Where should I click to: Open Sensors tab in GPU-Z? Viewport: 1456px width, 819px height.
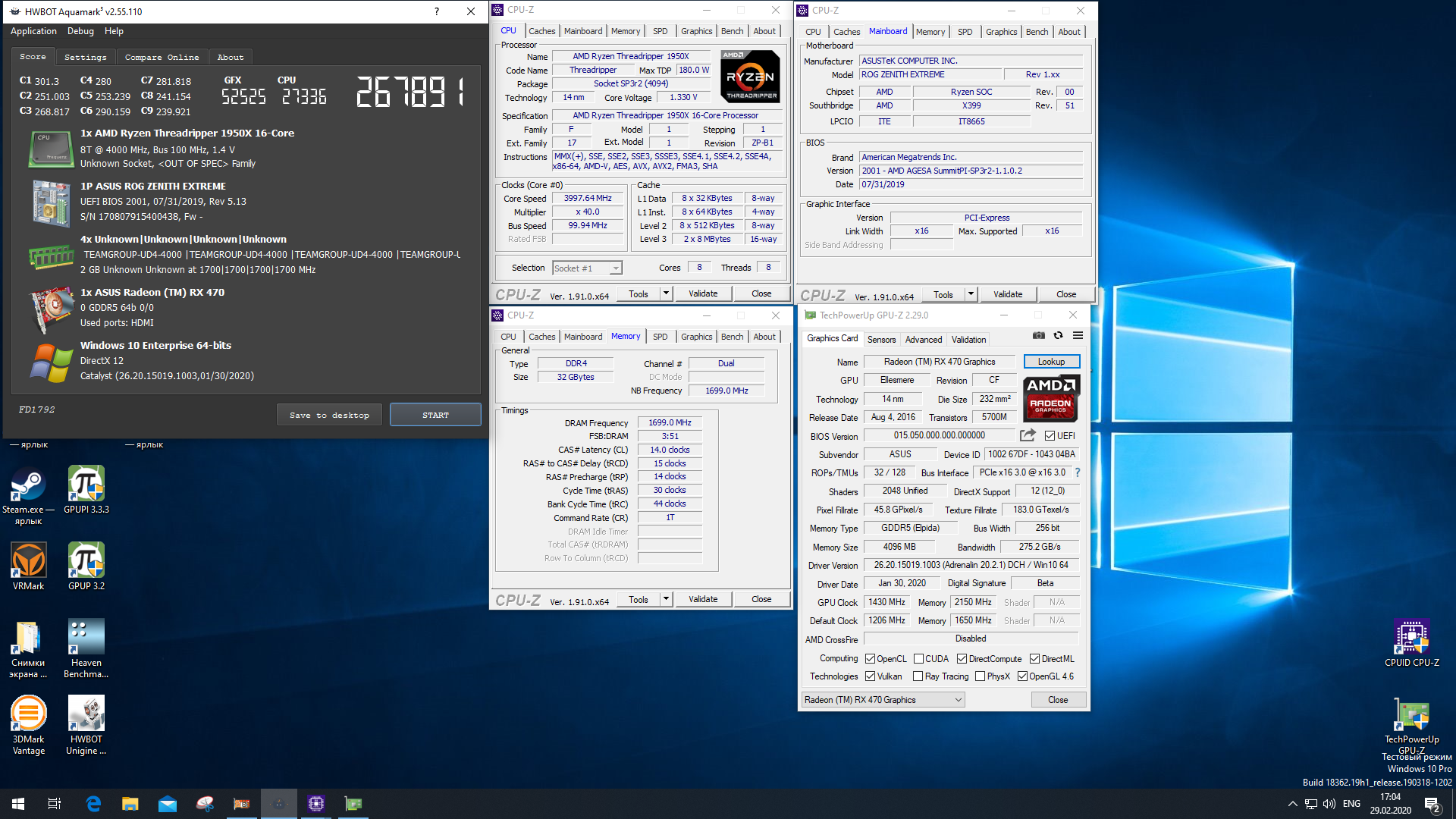881,340
